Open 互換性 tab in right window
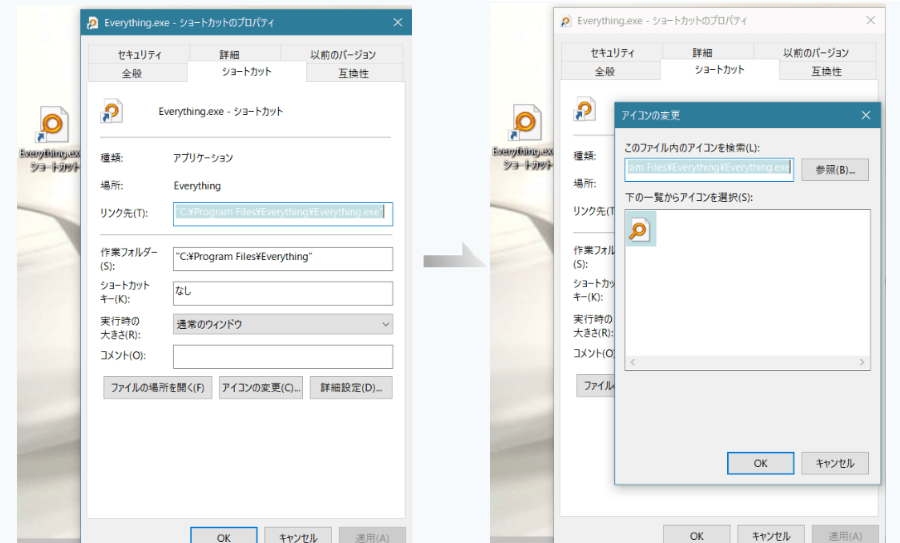Screen dimensions: 900x543 (x=827, y=71)
